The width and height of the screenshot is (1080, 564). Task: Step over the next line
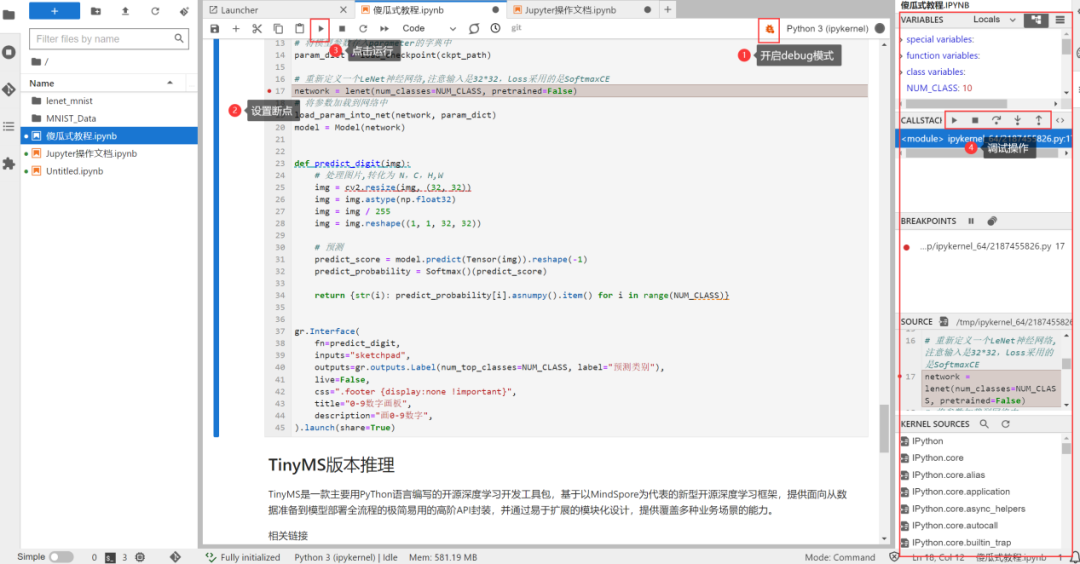click(x=996, y=121)
